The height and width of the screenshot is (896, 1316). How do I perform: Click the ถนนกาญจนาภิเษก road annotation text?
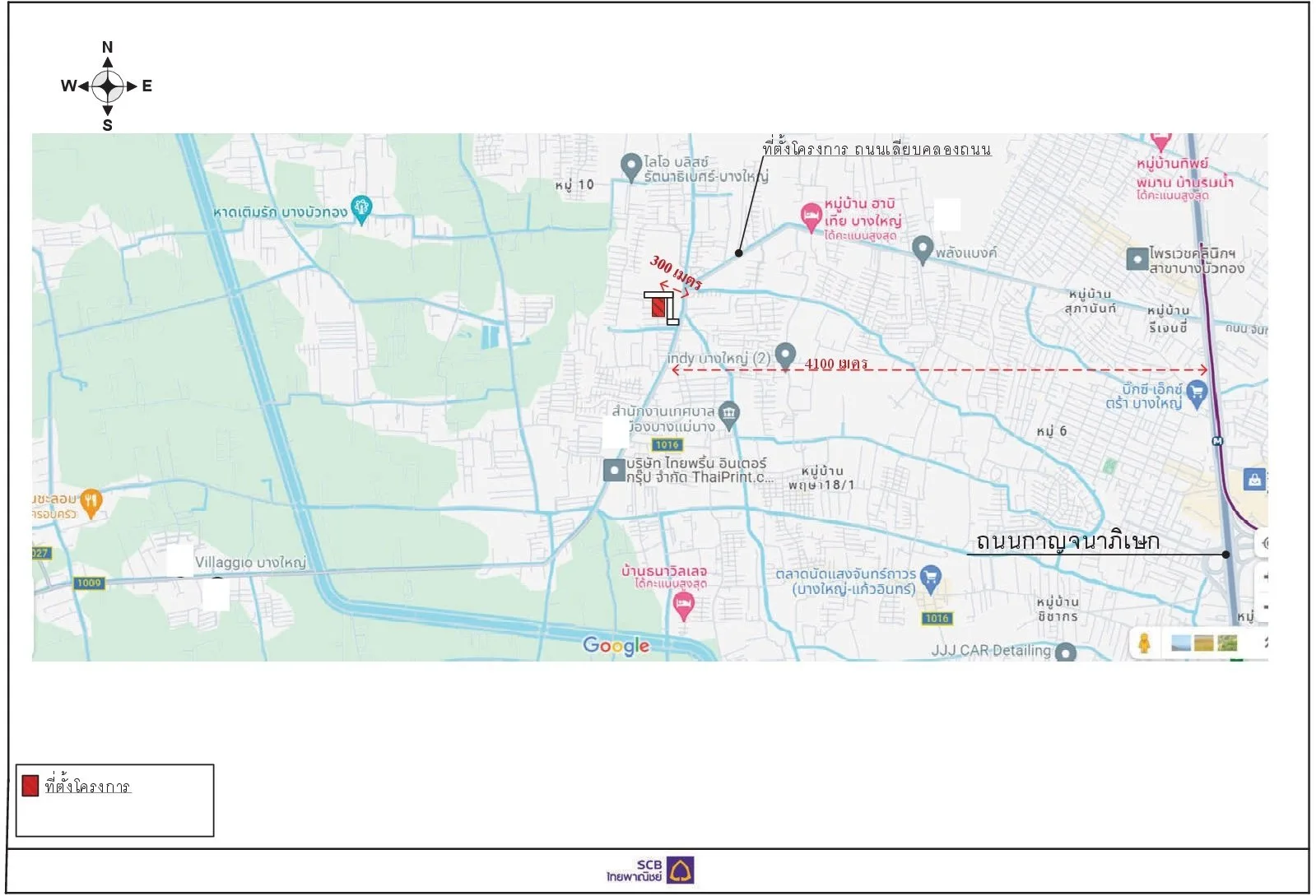click(1067, 541)
